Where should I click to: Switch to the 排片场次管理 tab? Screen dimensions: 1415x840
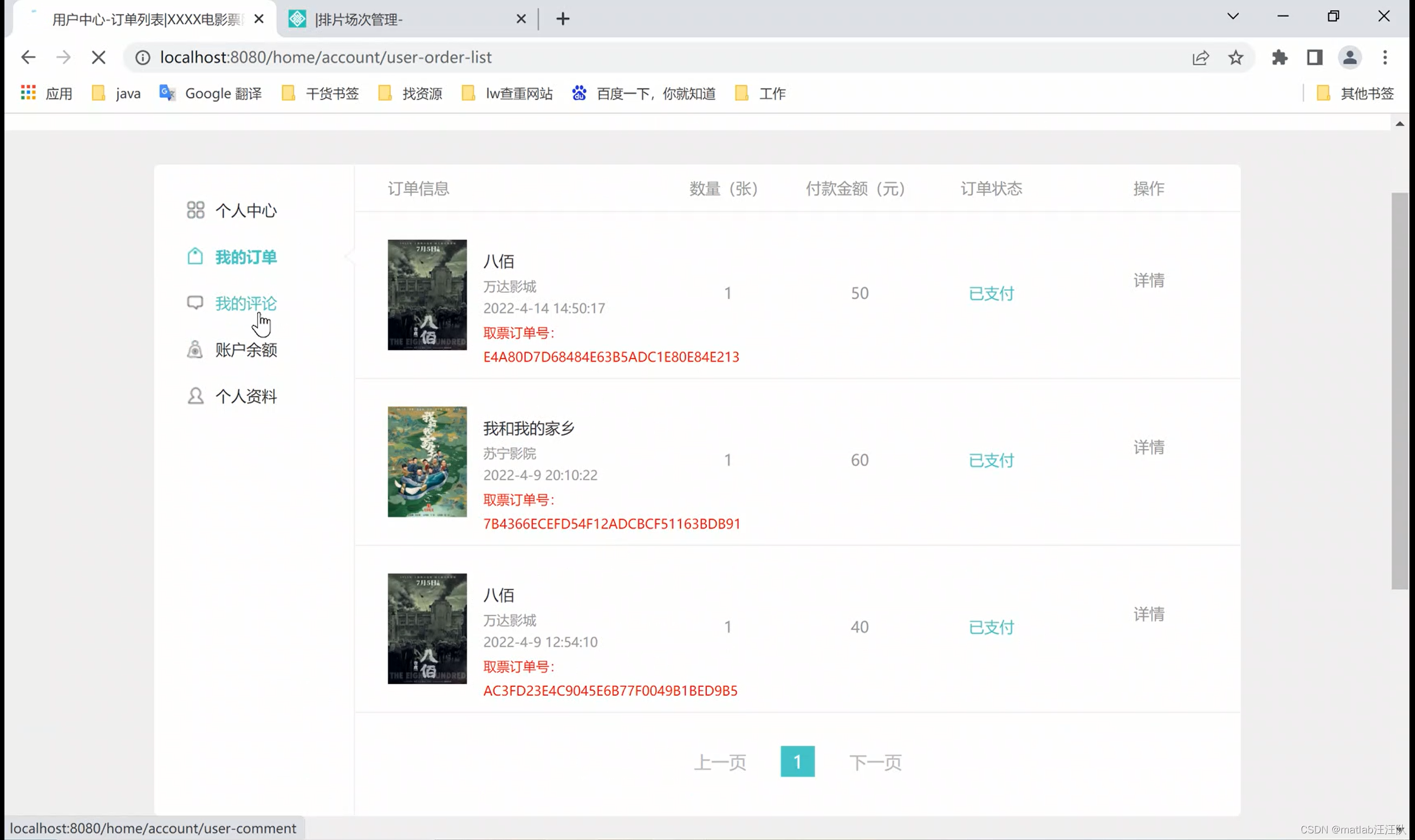402,19
